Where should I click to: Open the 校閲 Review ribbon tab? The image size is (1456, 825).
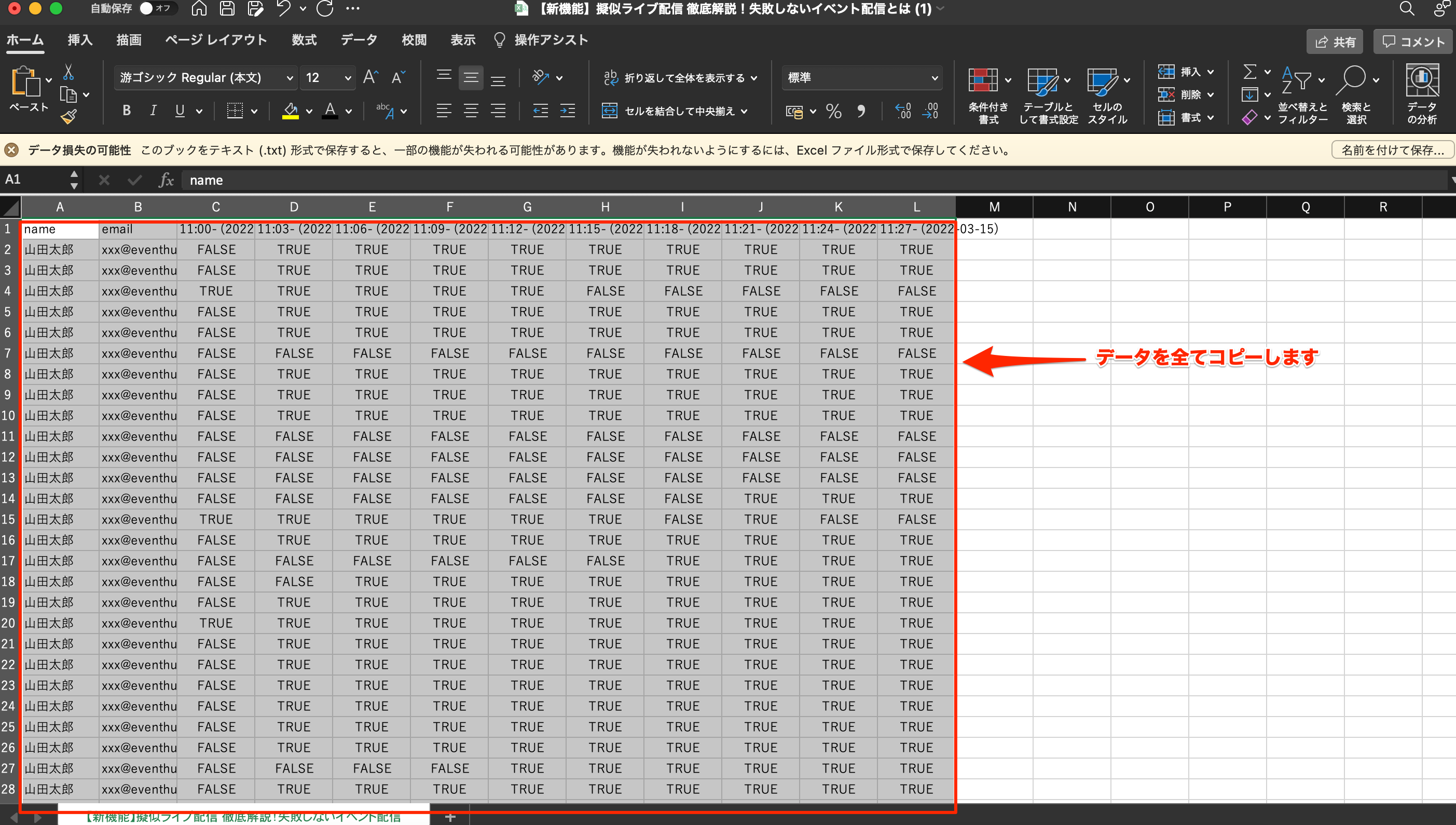tap(414, 39)
